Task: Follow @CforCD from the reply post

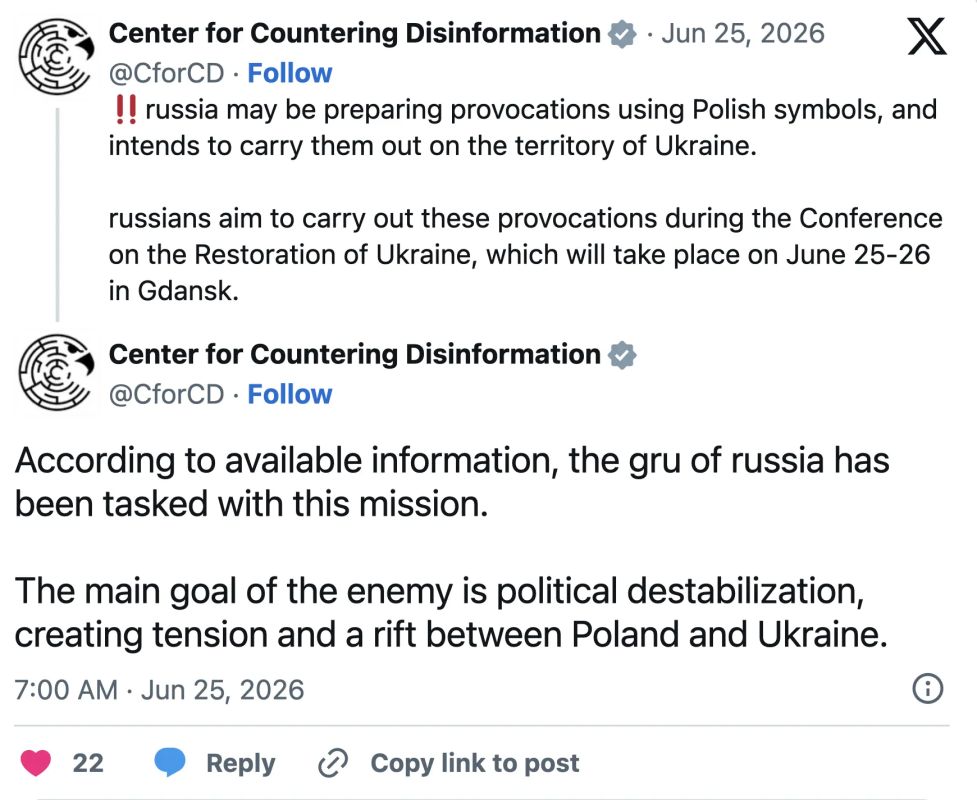Action: (x=290, y=394)
